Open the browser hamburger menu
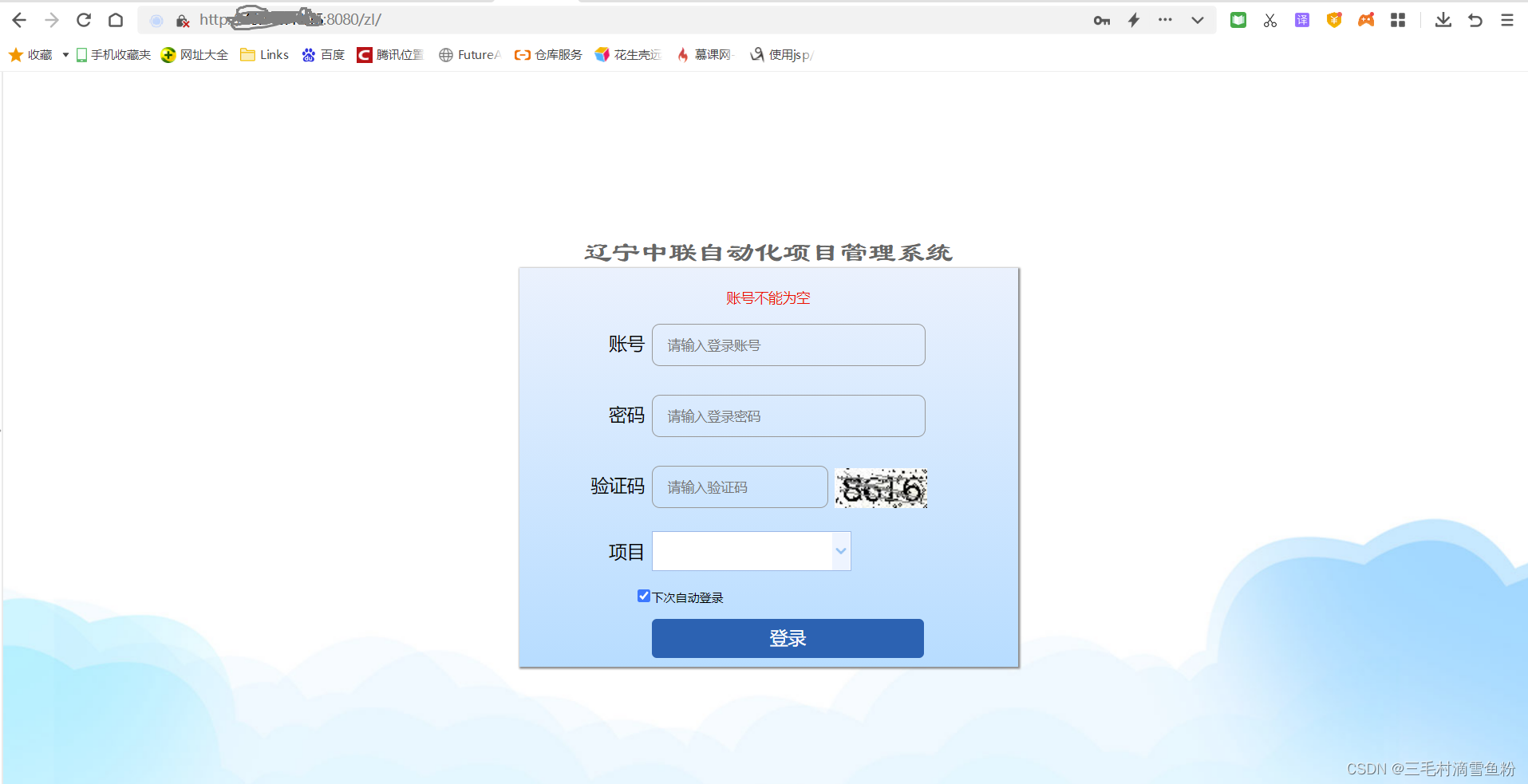The image size is (1528, 784). pyautogui.click(x=1507, y=19)
